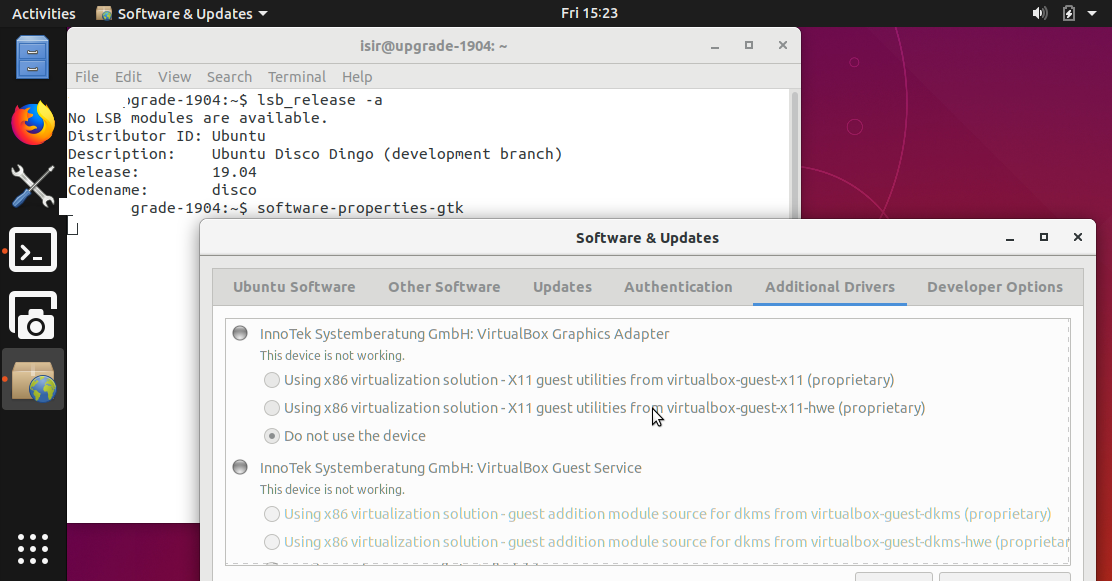The height and width of the screenshot is (581, 1112).
Task: Click the clock Fri 15:23
Action: tap(589, 13)
